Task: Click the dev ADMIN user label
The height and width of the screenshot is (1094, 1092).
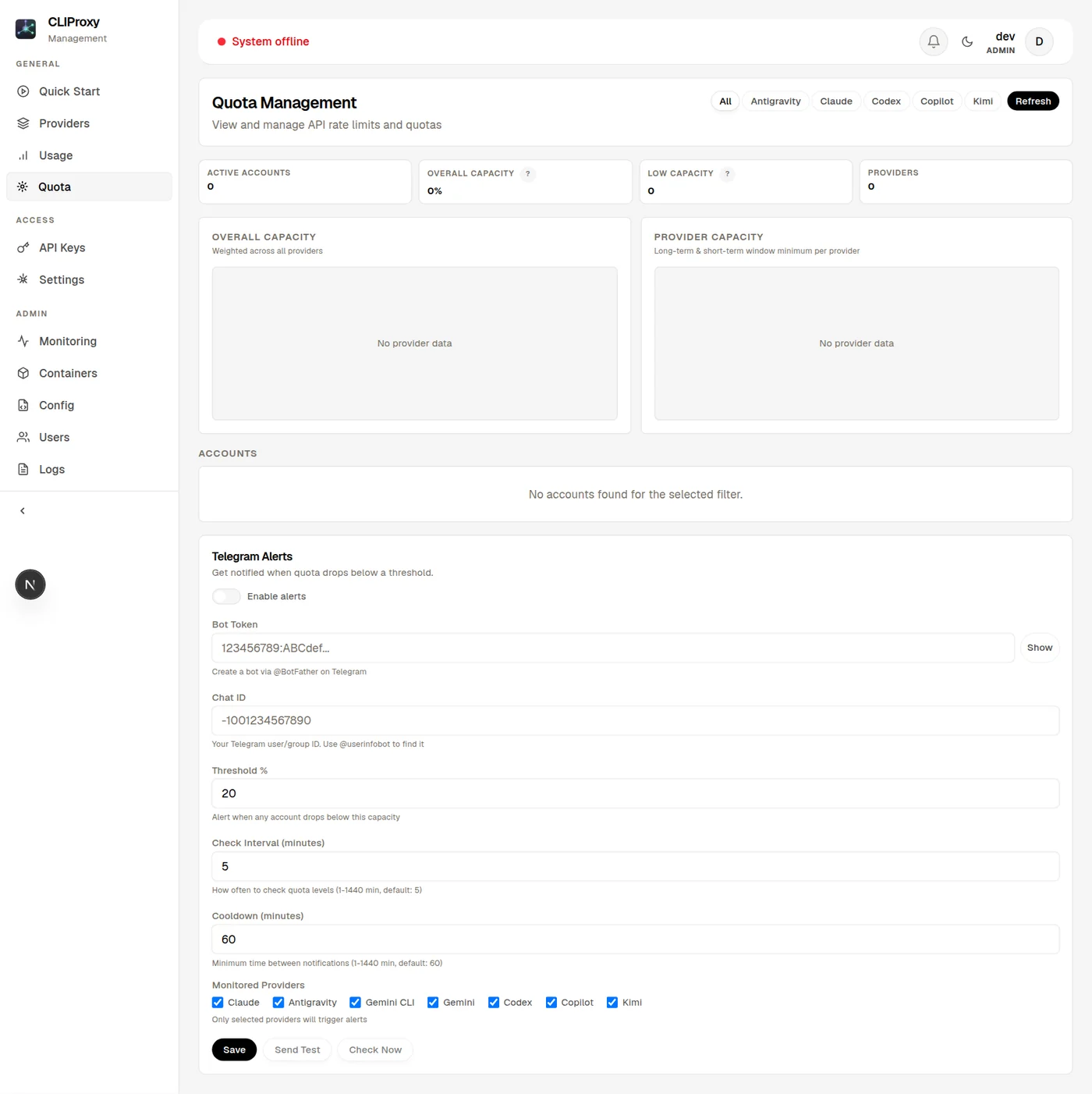Action: (x=1001, y=42)
